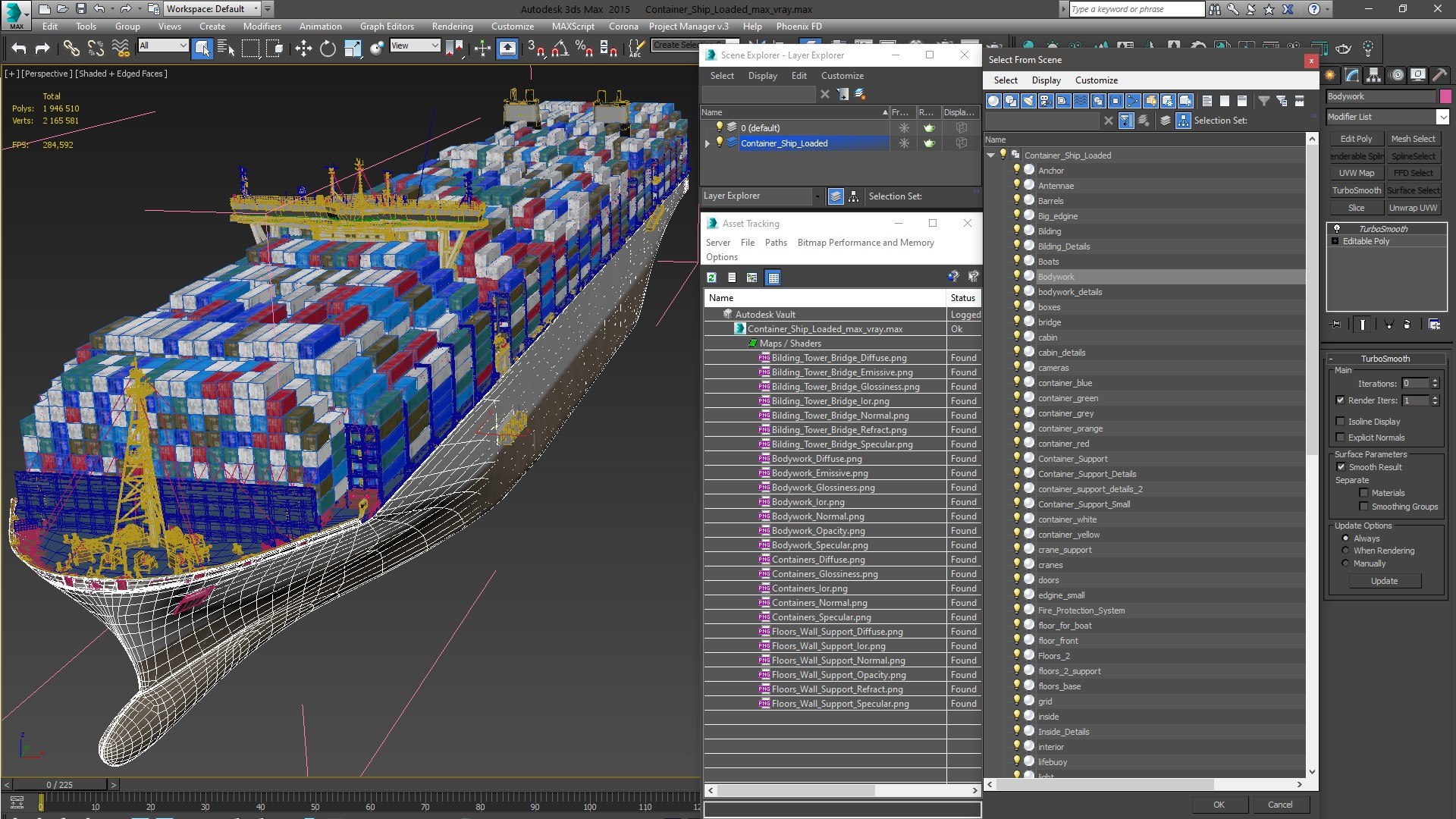Viewport: 1456px width, 819px height.
Task: Toggle visibility bulb of the Anchor object
Action: 1016,170
